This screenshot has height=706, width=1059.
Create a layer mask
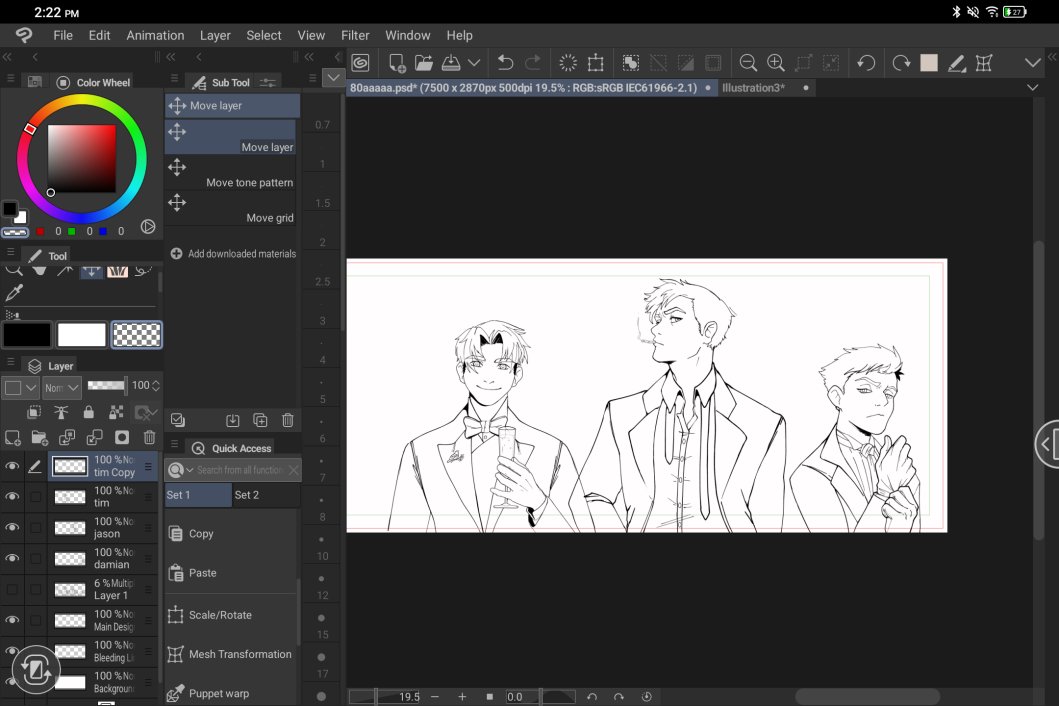[x=122, y=438]
